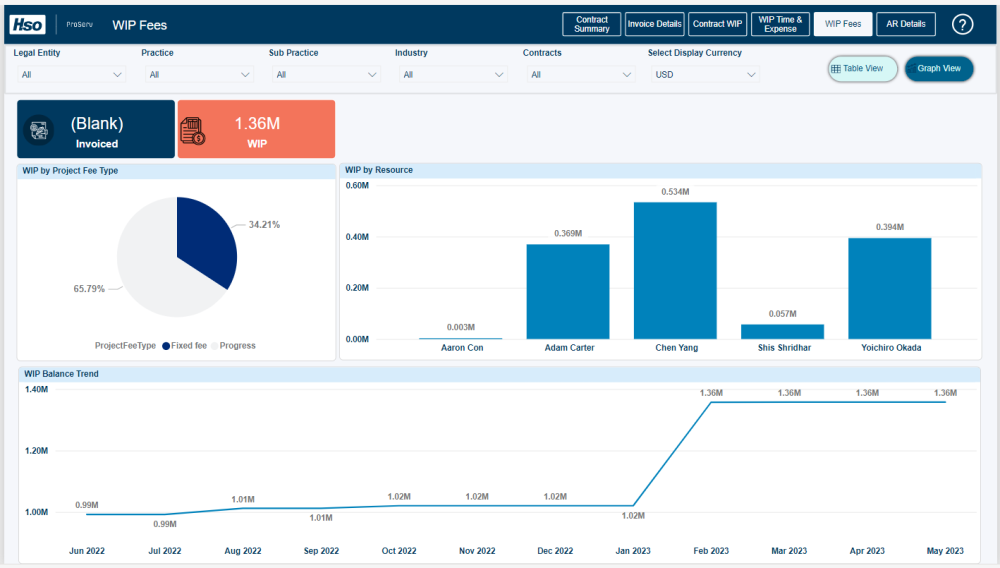Viewport: 1000px width, 568px height.
Task: Open WIP Time & Expense page
Action: (x=780, y=24)
